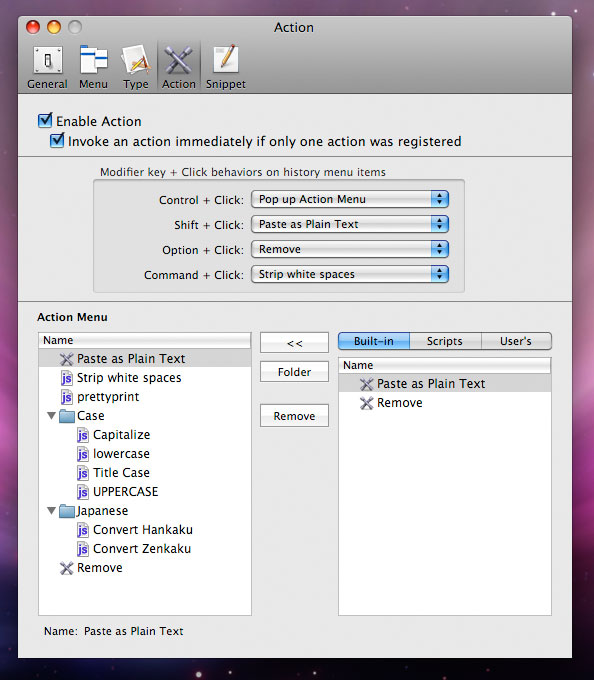Switch to the User's tab
The width and height of the screenshot is (594, 680).
coord(516,341)
